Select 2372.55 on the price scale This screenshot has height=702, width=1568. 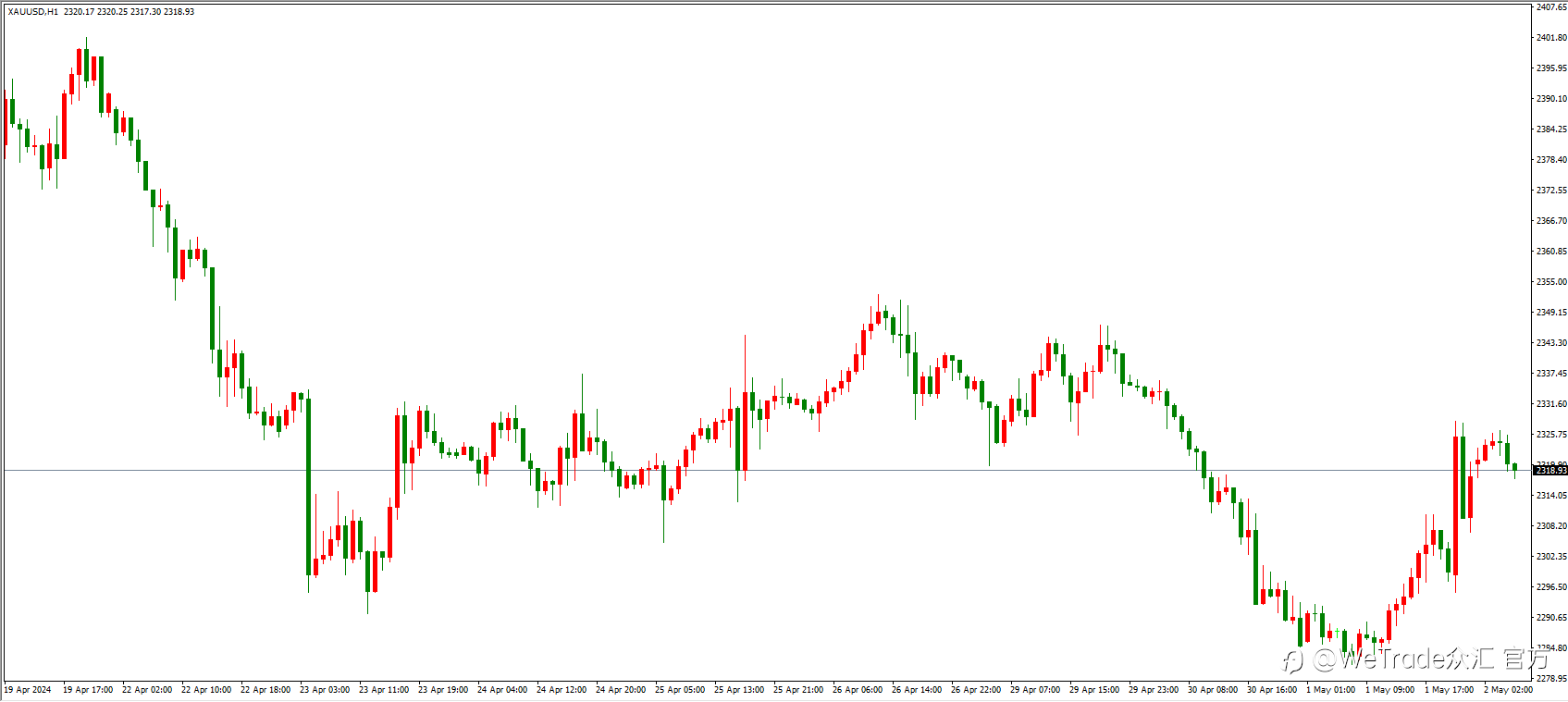[1551, 191]
